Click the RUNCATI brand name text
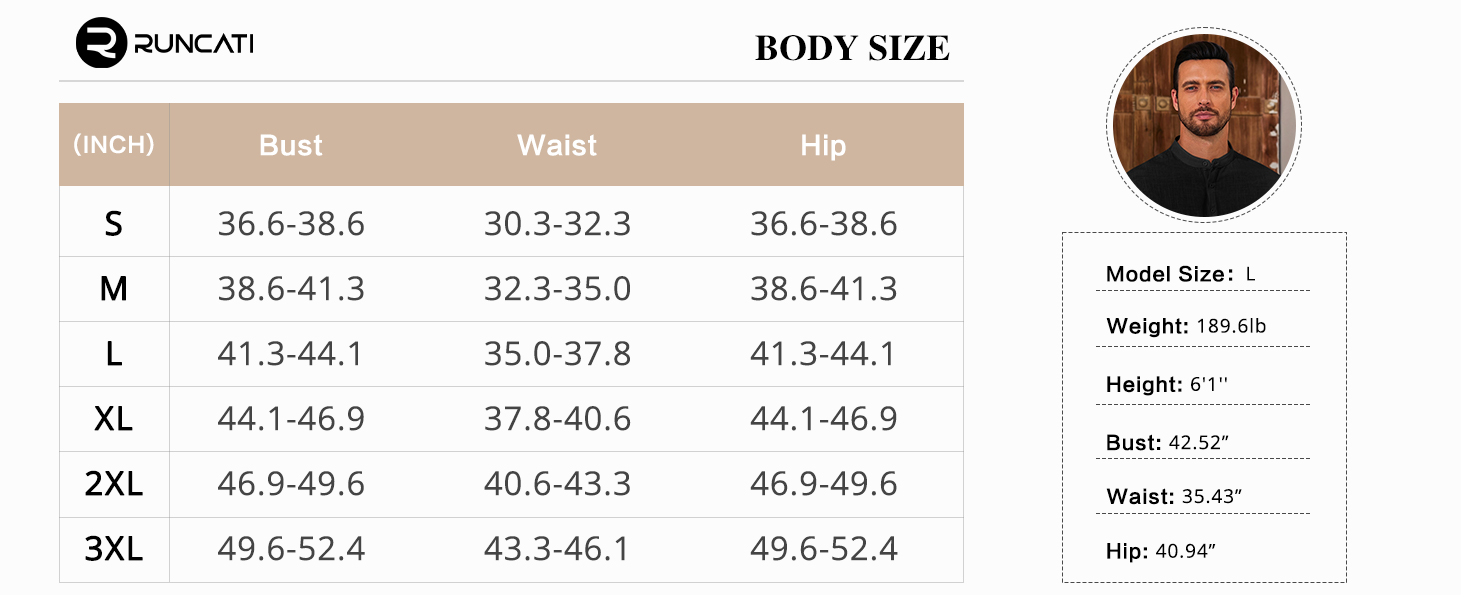This screenshot has width=1464, height=600. click(193, 44)
